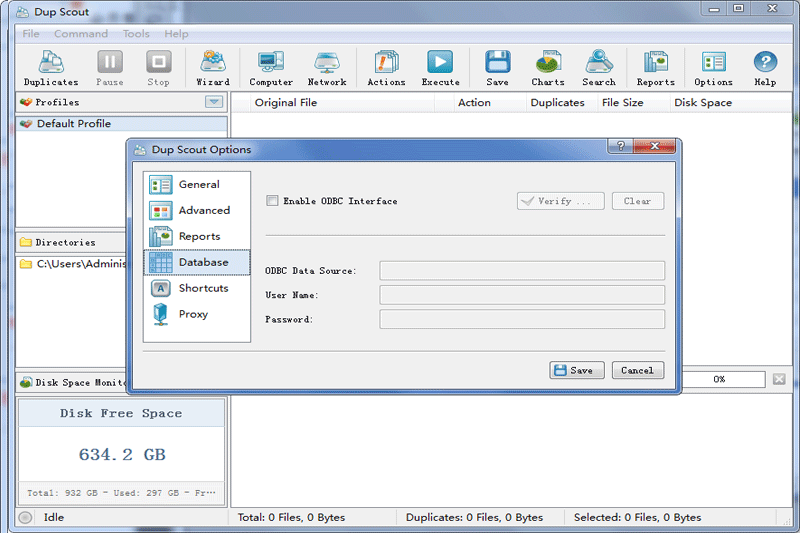Screen dimensions: 800x533
Task: Click 'Duplicates: 0 Files, 0 Bytes' status
Action: [474, 517]
